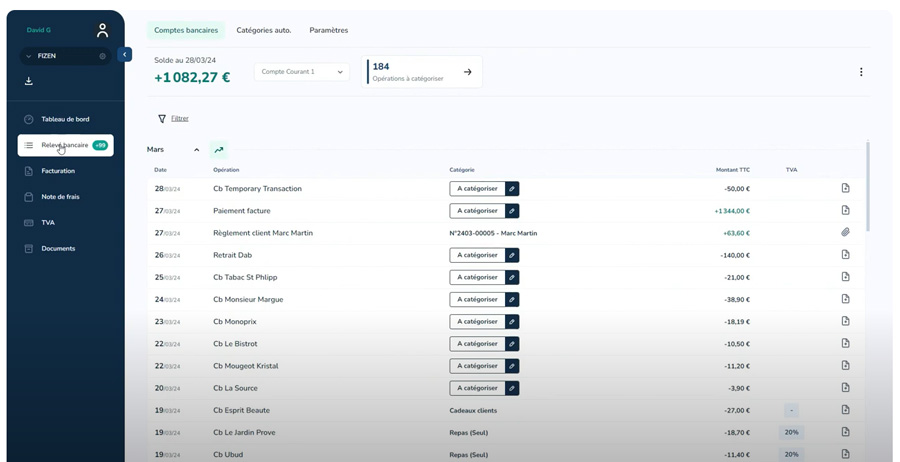Screen dimensions: 900x462
Task: Open the three-dot options menu
Action: (860, 72)
